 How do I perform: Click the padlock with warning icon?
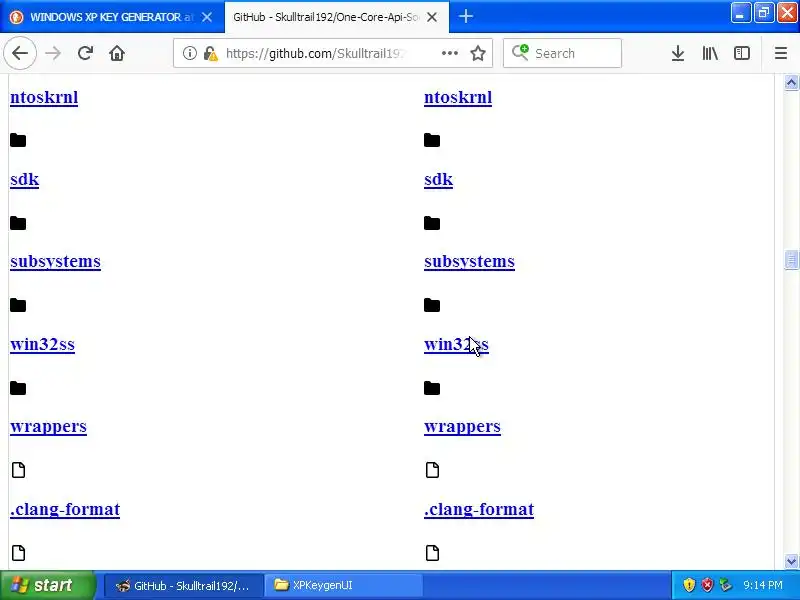tap(210, 53)
